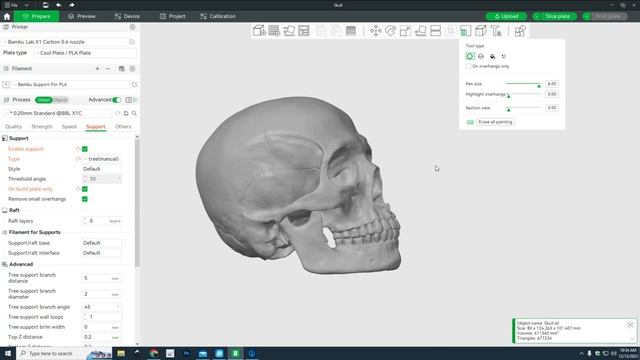
Task: Choose the Gap fill tool type
Action: pyautogui.click(x=504, y=56)
